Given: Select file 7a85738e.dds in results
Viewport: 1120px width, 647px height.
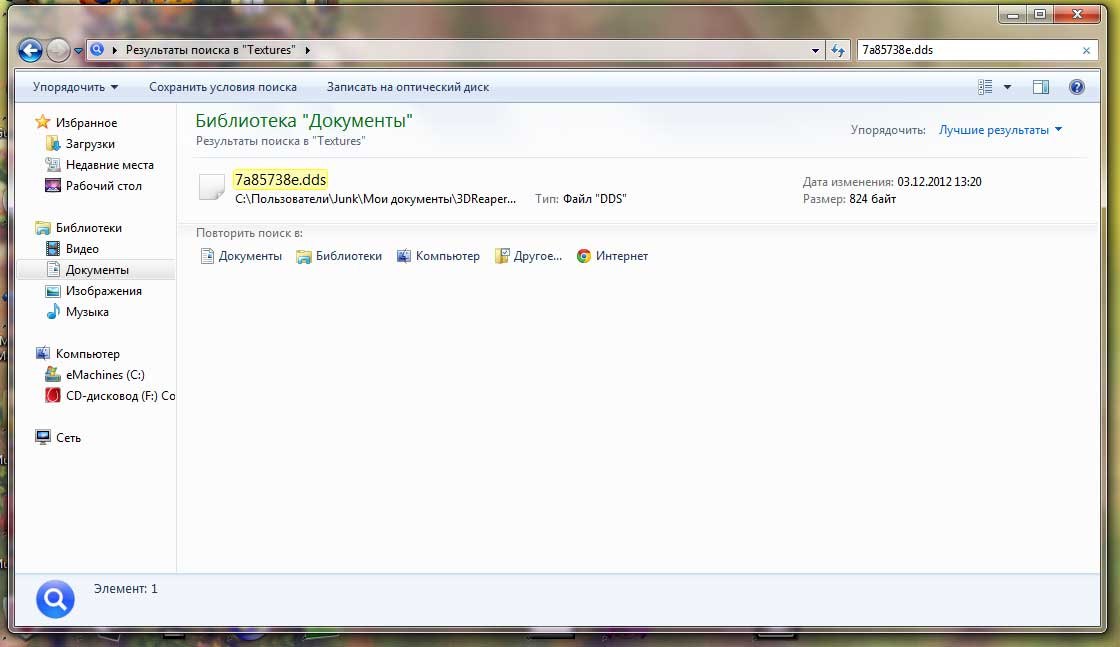Looking at the screenshot, I should pyautogui.click(x=280, y=180).
